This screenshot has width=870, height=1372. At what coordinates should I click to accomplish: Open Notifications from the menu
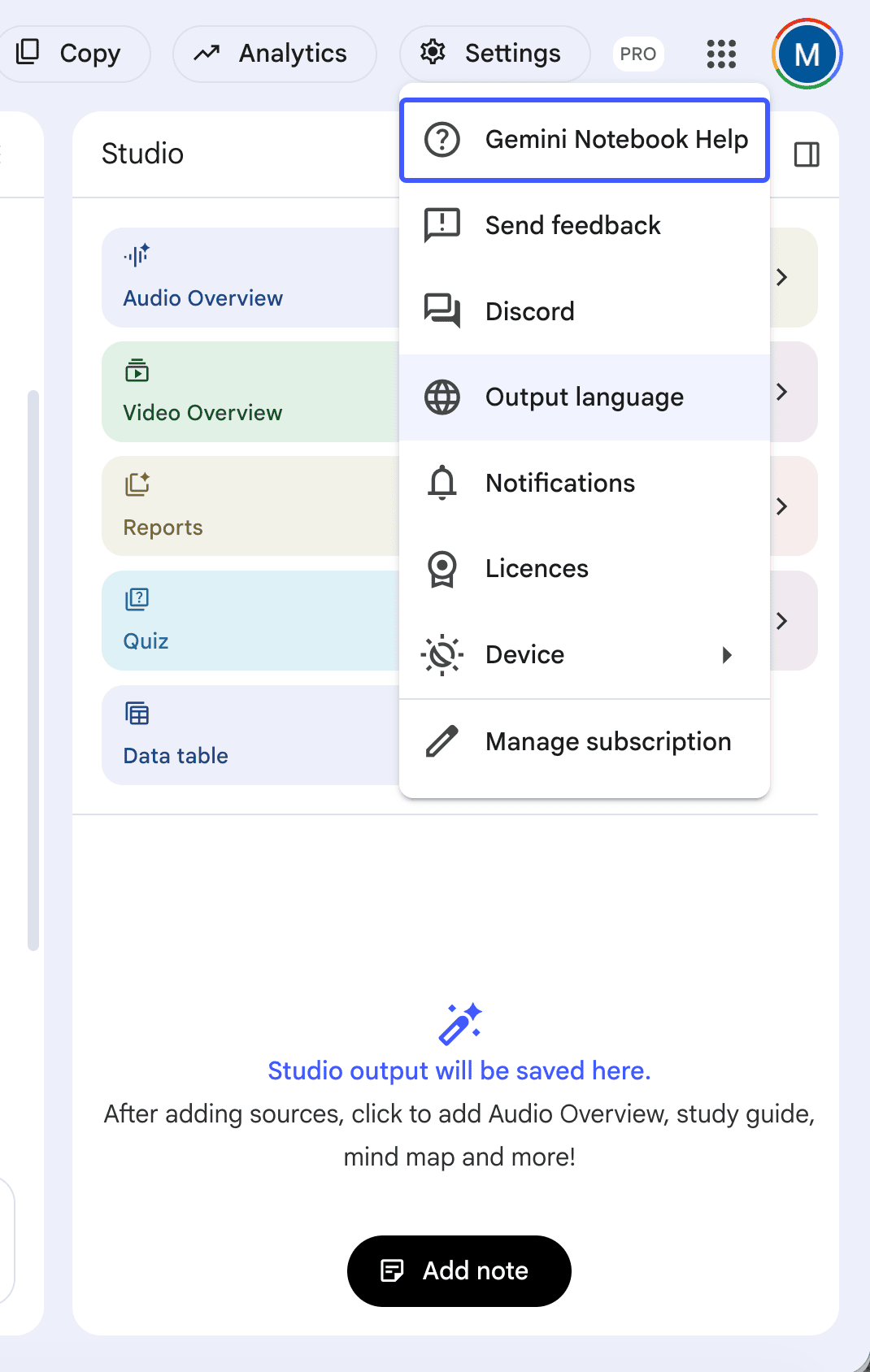(585, 483)
